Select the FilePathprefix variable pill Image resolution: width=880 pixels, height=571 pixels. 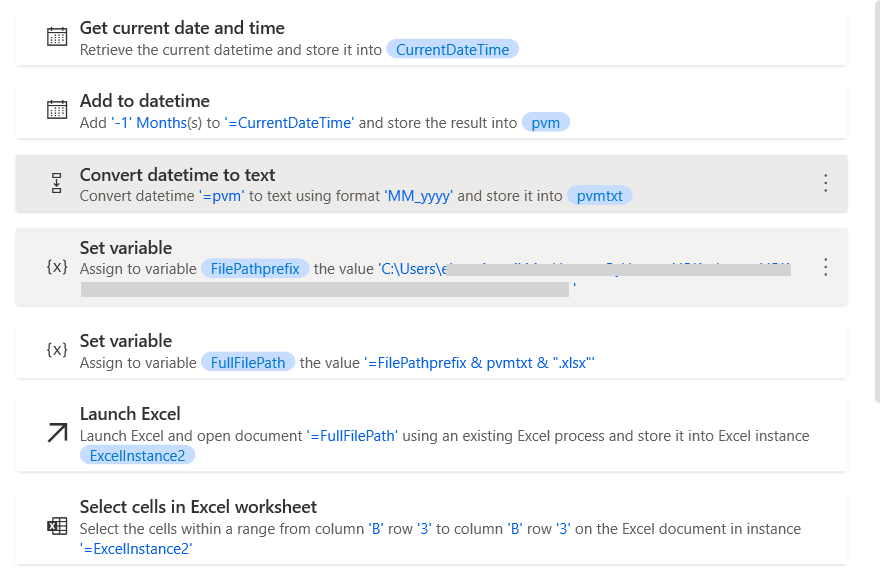[255, 269]
